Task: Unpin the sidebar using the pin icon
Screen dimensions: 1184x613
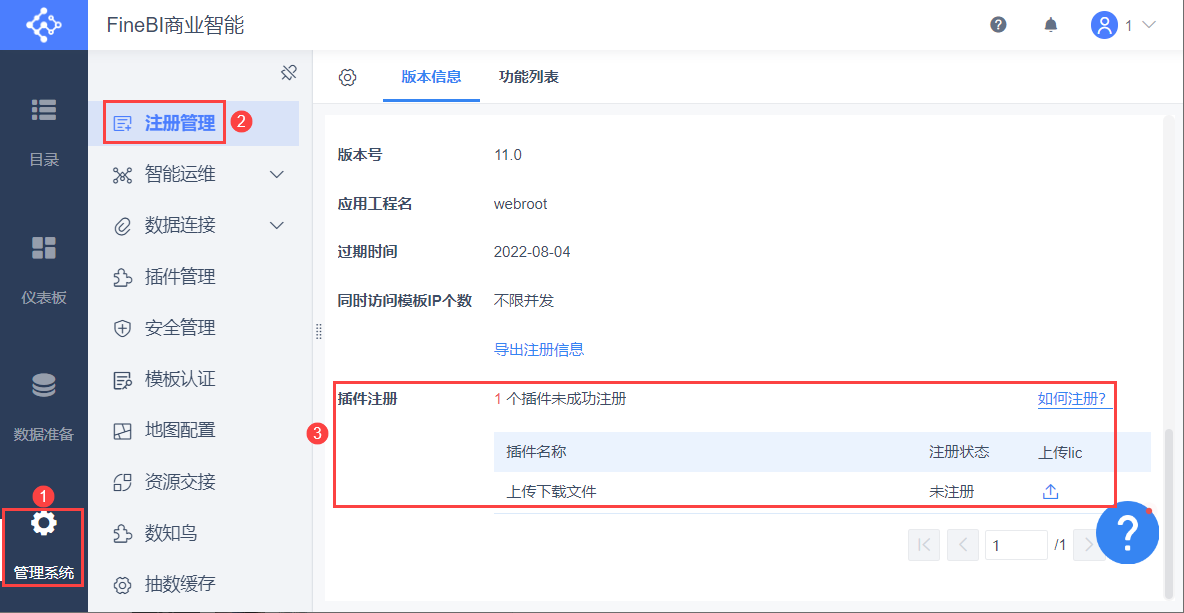Action: tap(289, 72)
